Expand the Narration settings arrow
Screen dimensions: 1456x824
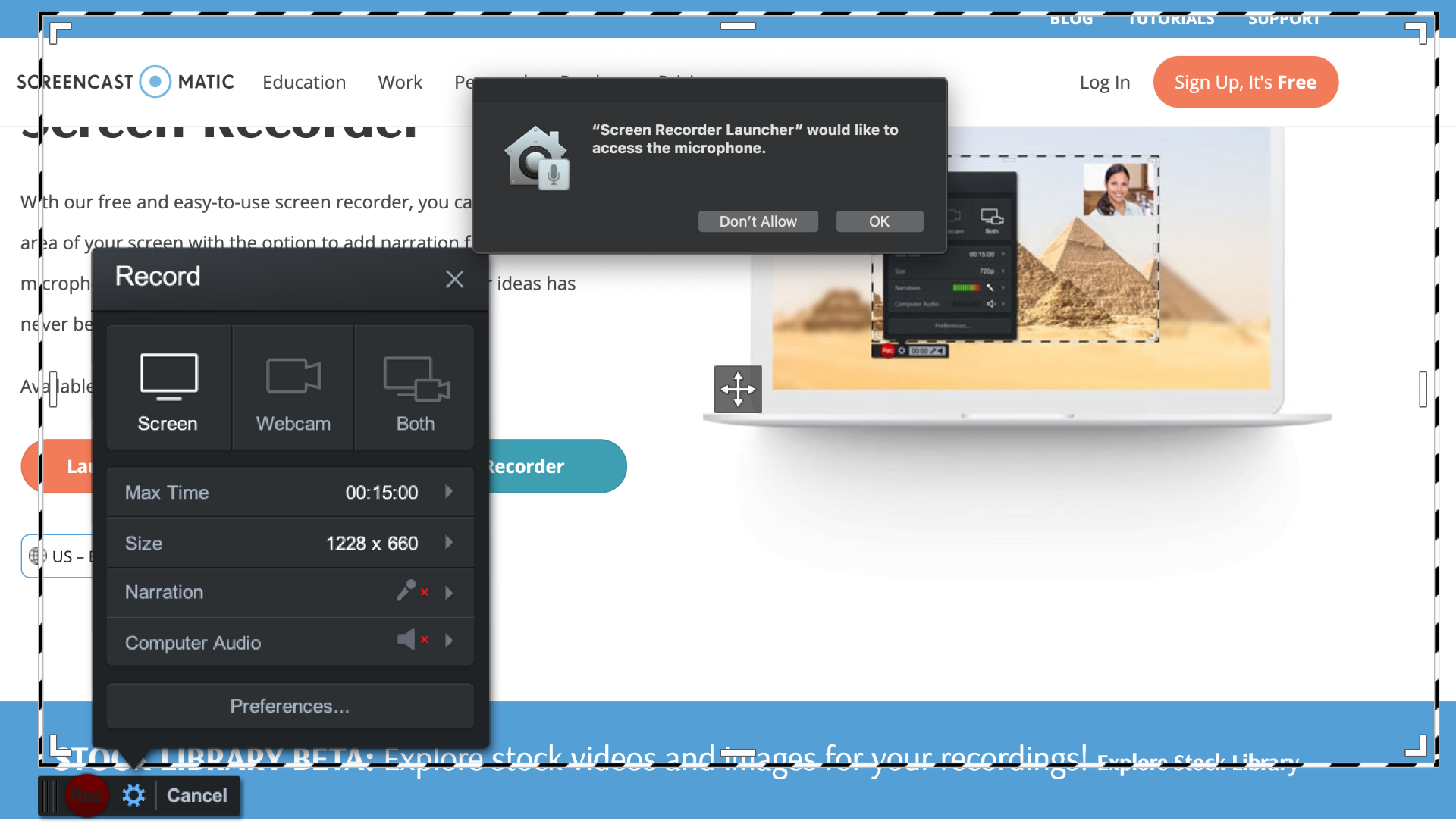(450, 592)
